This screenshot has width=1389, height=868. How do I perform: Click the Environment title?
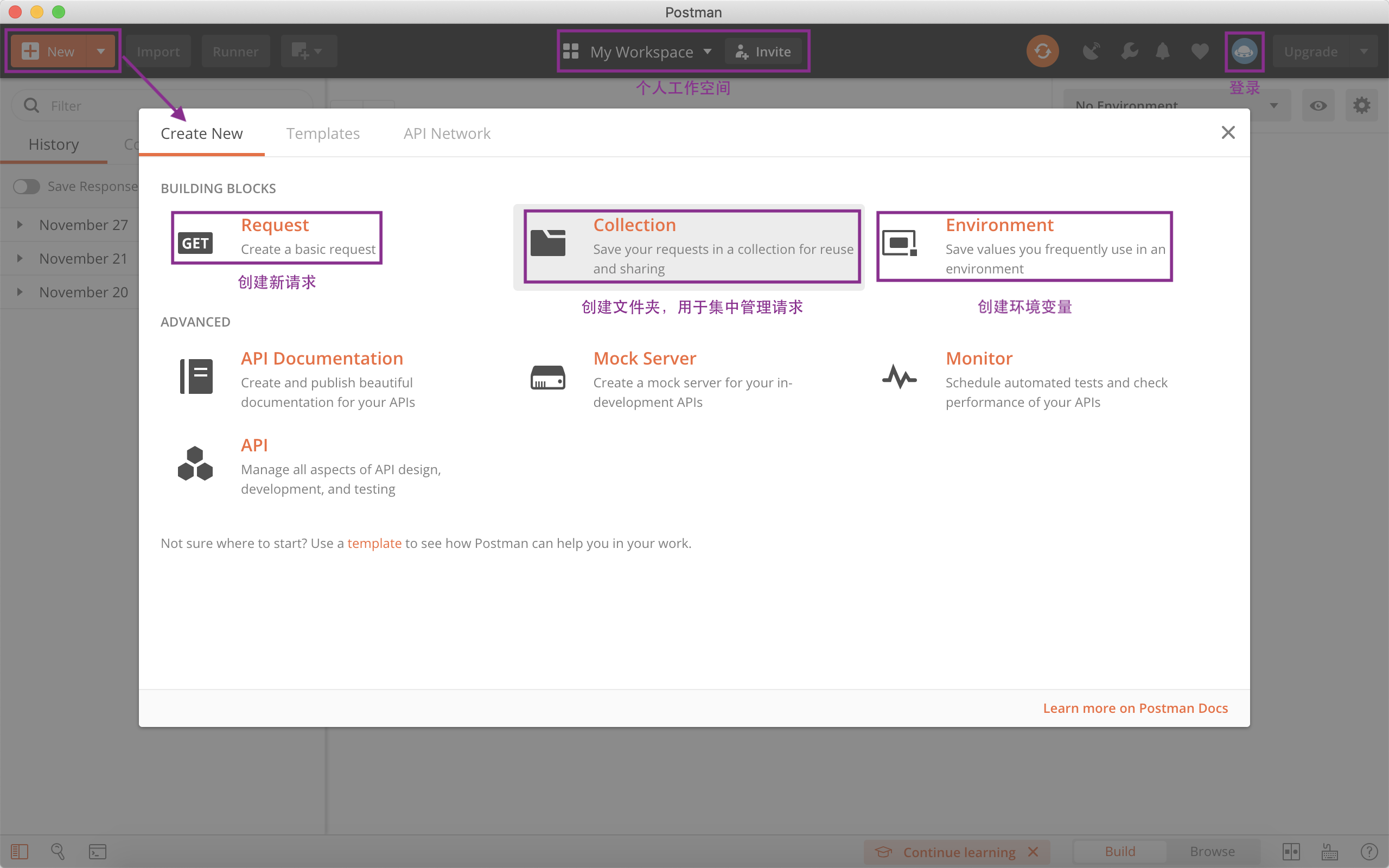pos(999,225)
